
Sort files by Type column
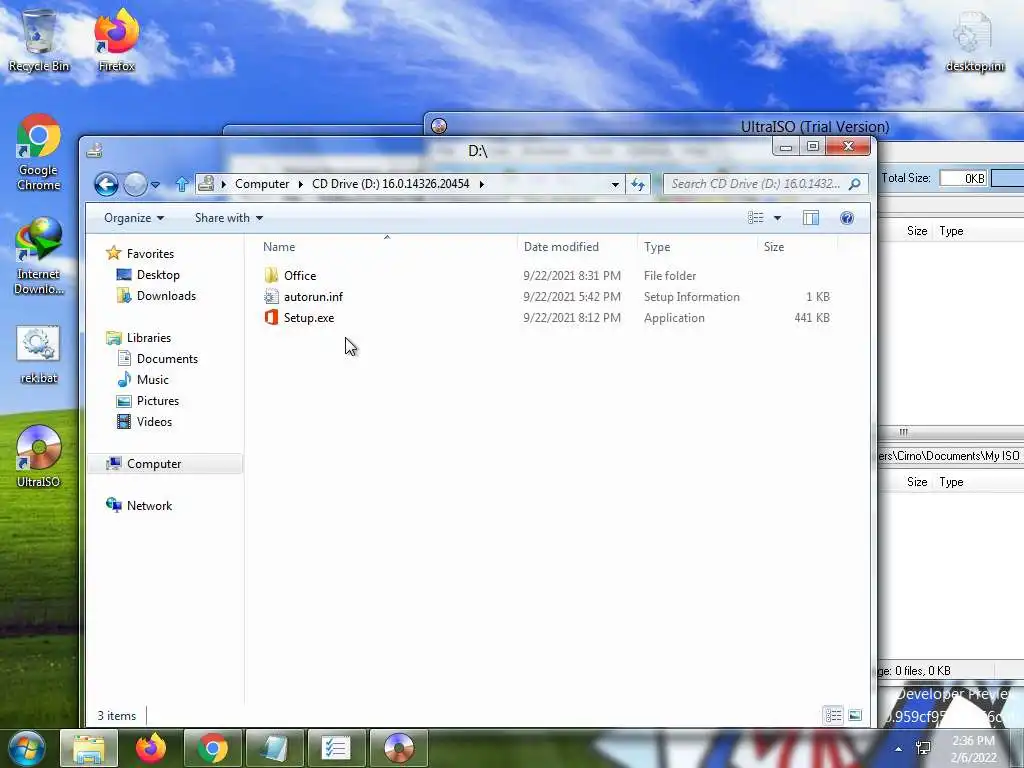point(657,247)
